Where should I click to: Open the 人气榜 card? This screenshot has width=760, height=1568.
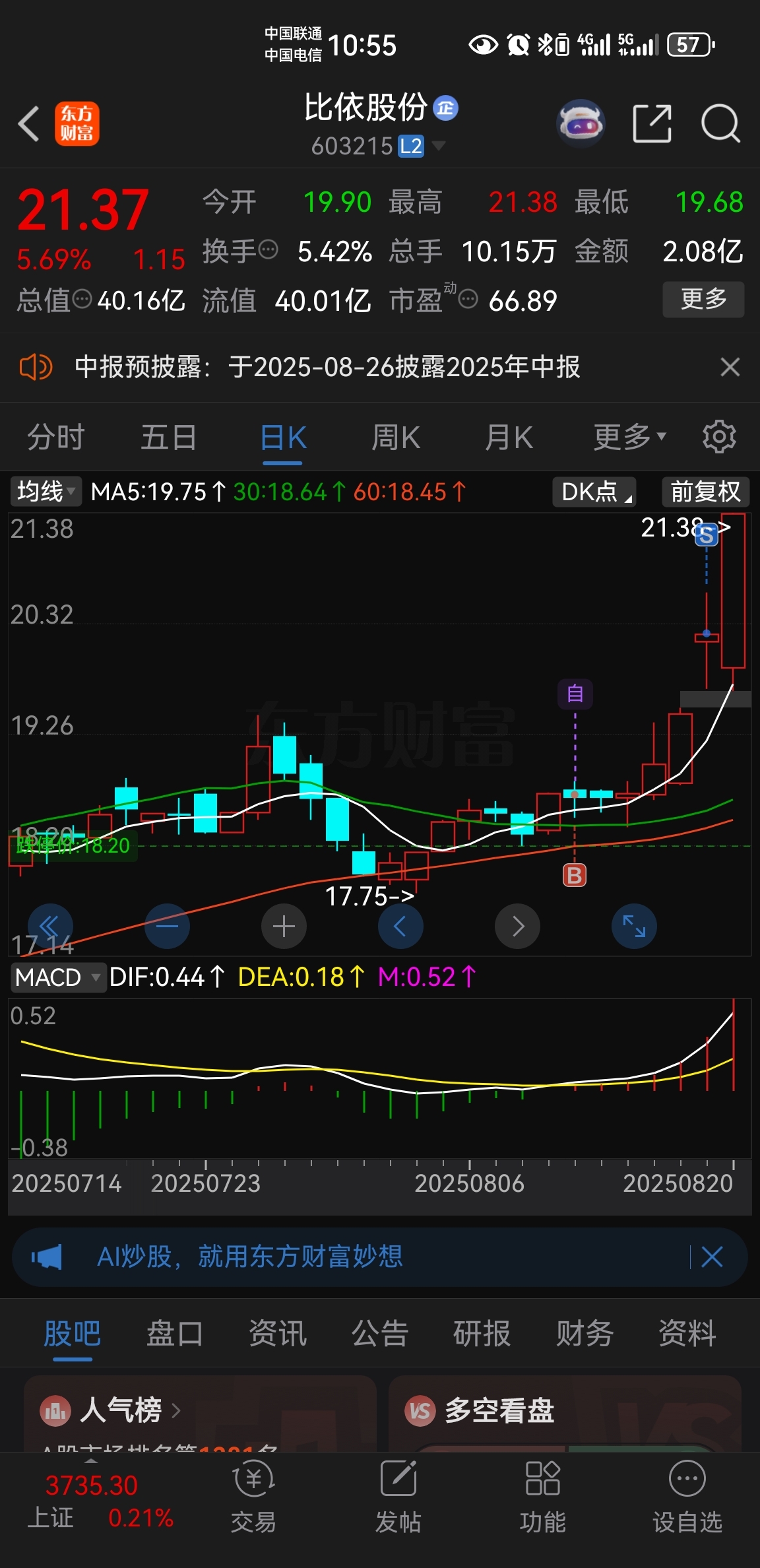(200, 1414)
